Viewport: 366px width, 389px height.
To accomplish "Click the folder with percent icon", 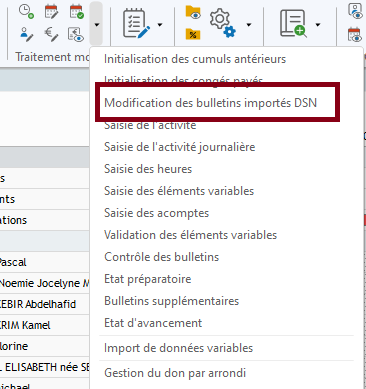I will click(x=193, y=34).
